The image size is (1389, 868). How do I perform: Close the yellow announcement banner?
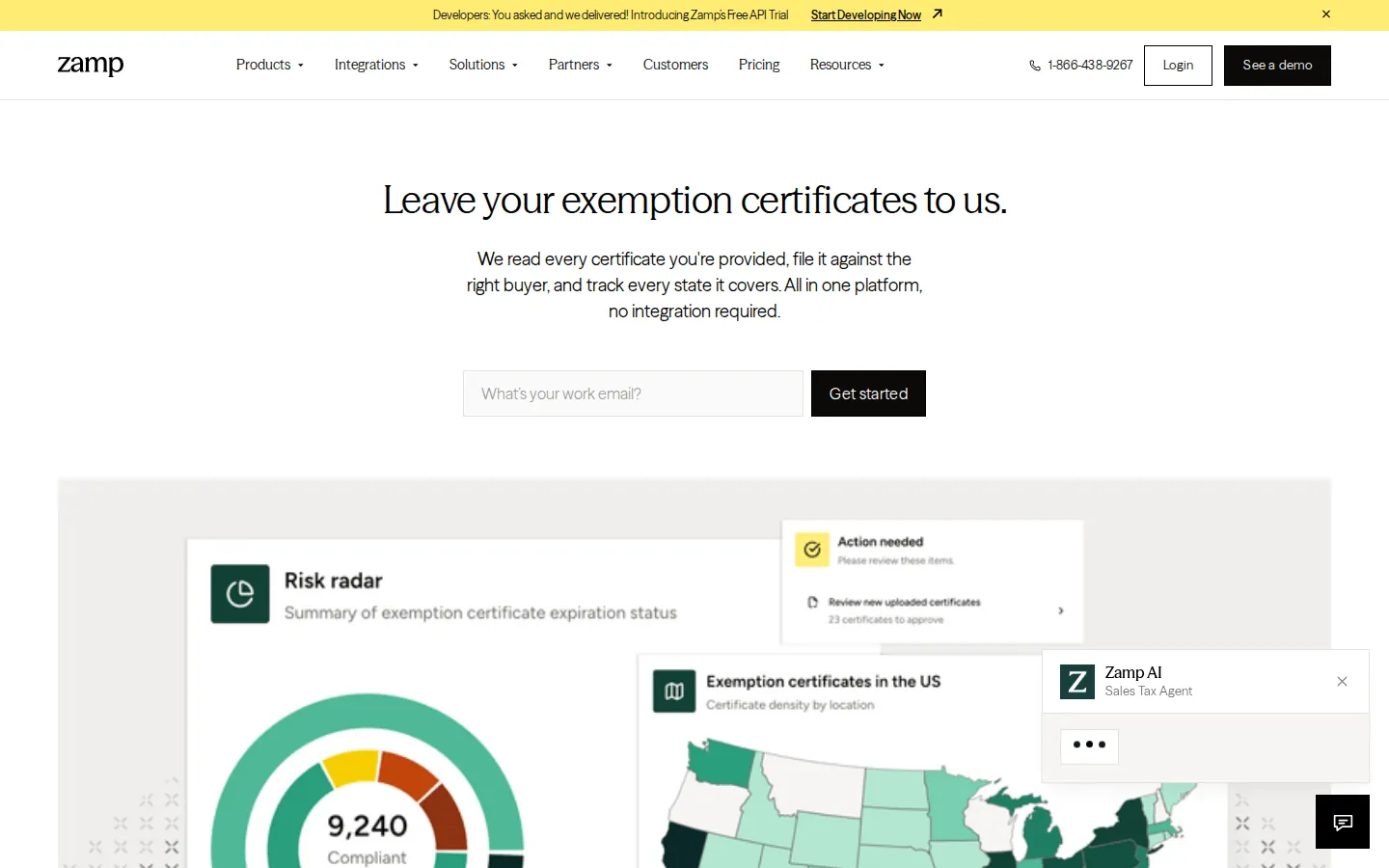coord(1326,14)
